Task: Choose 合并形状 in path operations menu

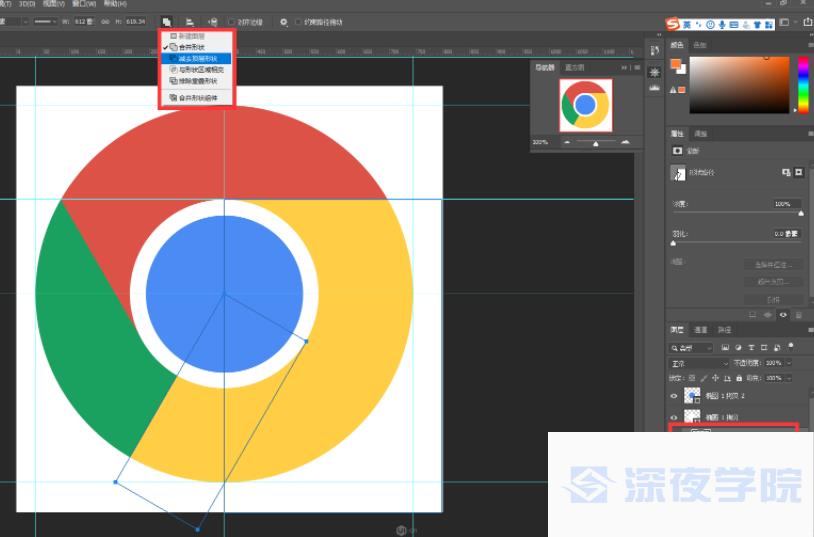Action: [196, 47]
